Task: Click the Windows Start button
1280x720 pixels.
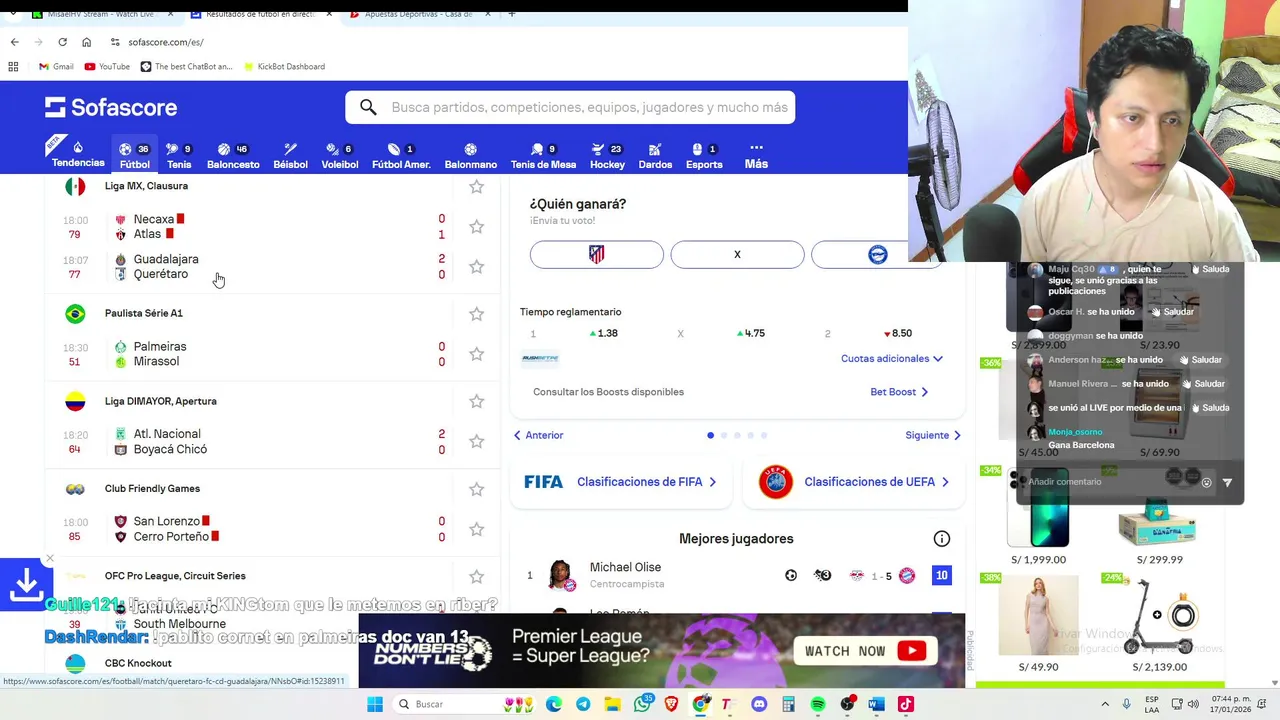Action: click(x=375, y=704)
